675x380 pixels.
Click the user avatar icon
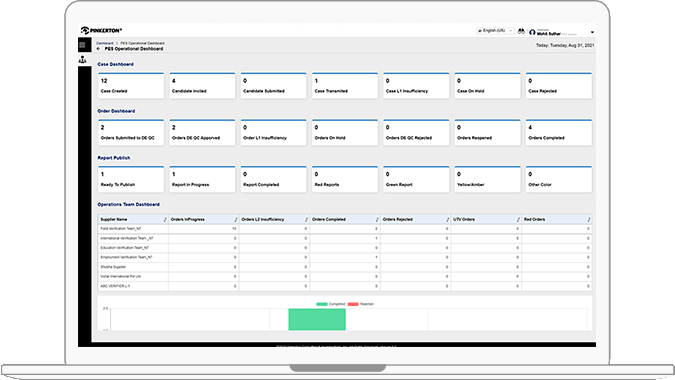tap(532, 32)
